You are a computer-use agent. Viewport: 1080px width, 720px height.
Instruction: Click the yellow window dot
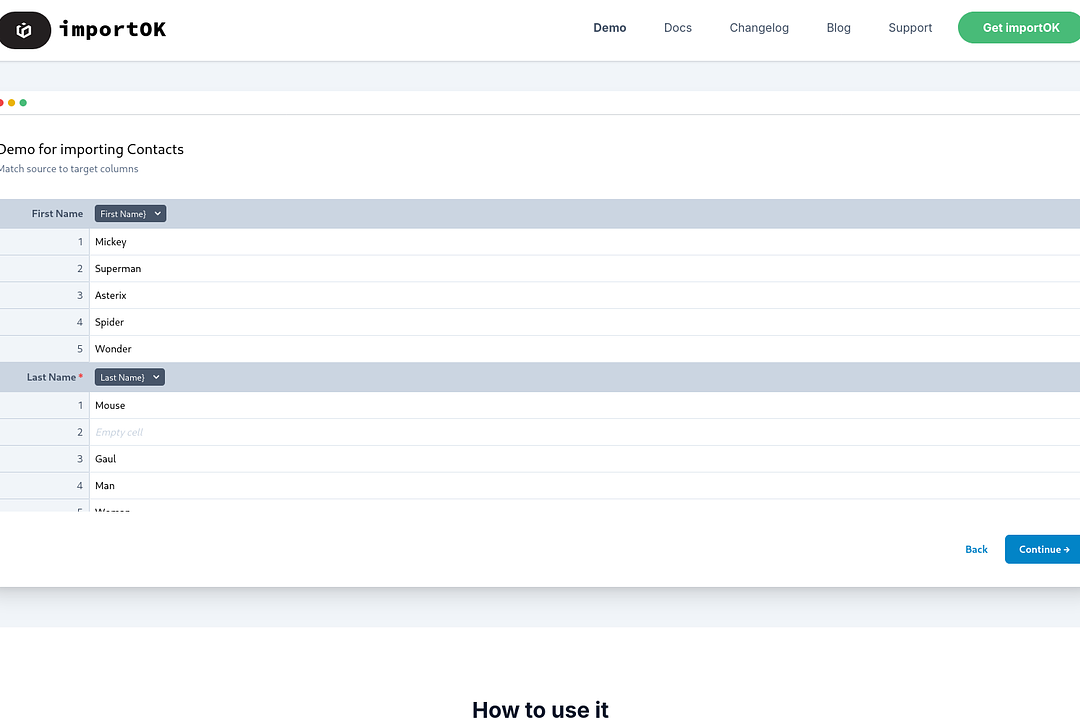pos(11,103)
